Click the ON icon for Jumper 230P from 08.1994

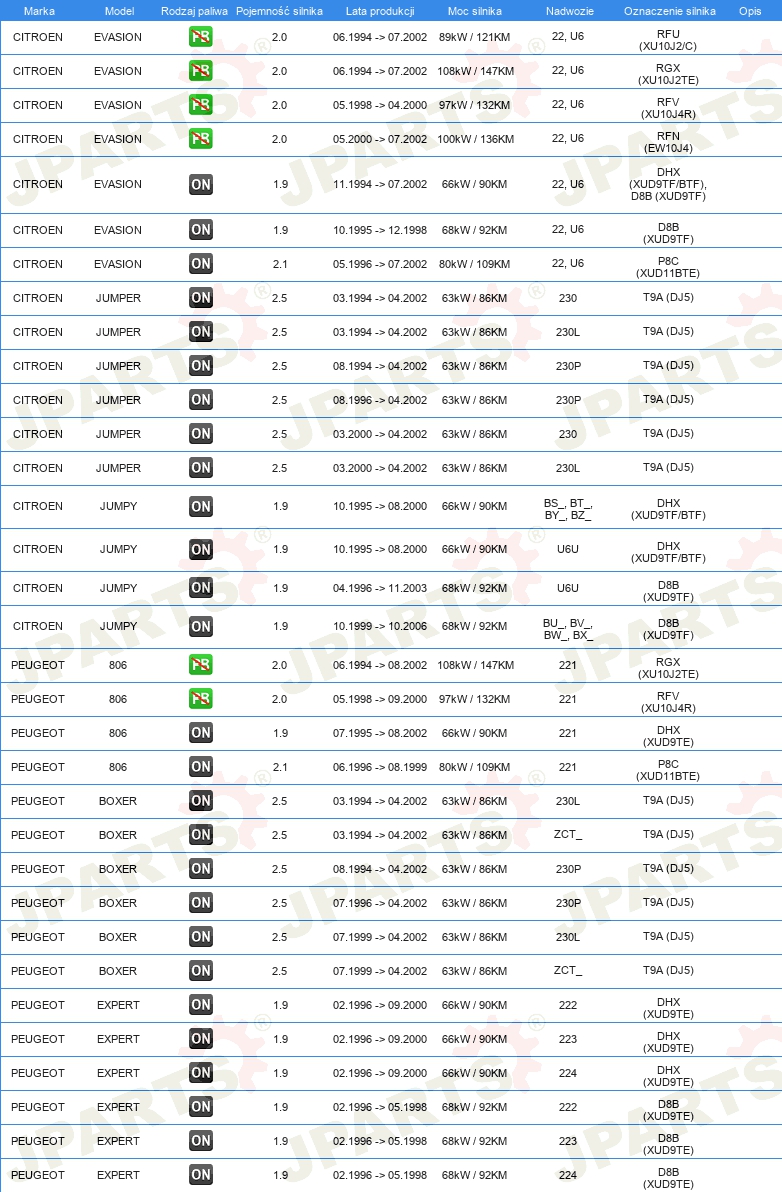[201, 366]
